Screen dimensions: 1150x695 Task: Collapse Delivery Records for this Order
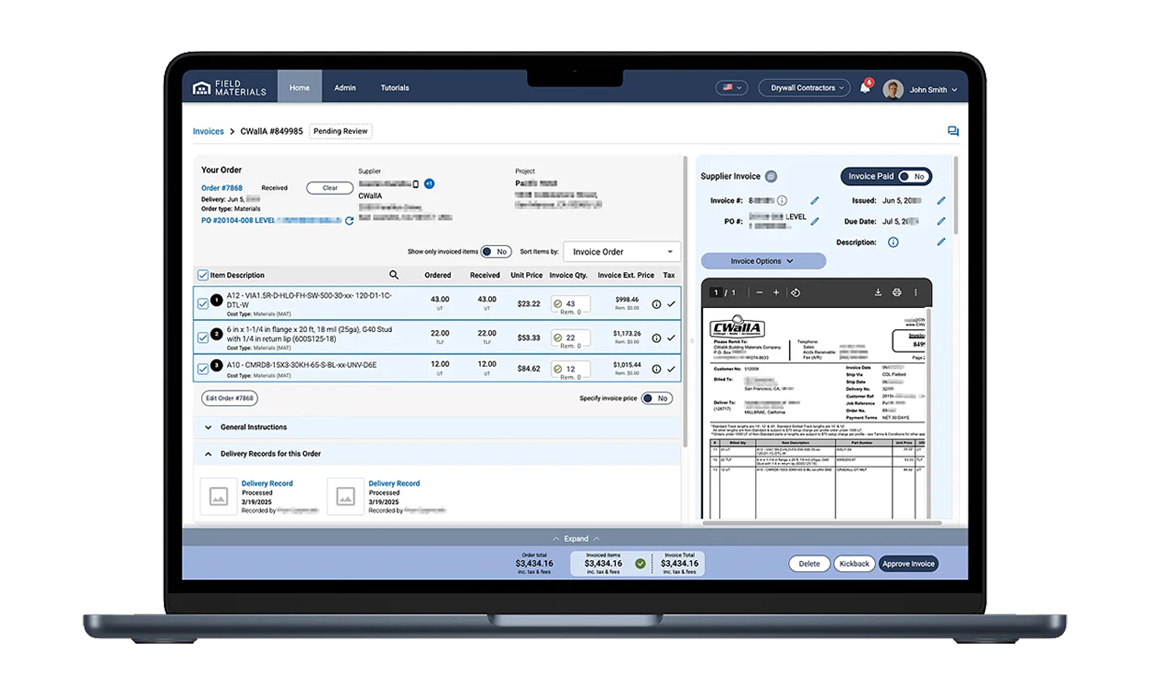(439, 454)
